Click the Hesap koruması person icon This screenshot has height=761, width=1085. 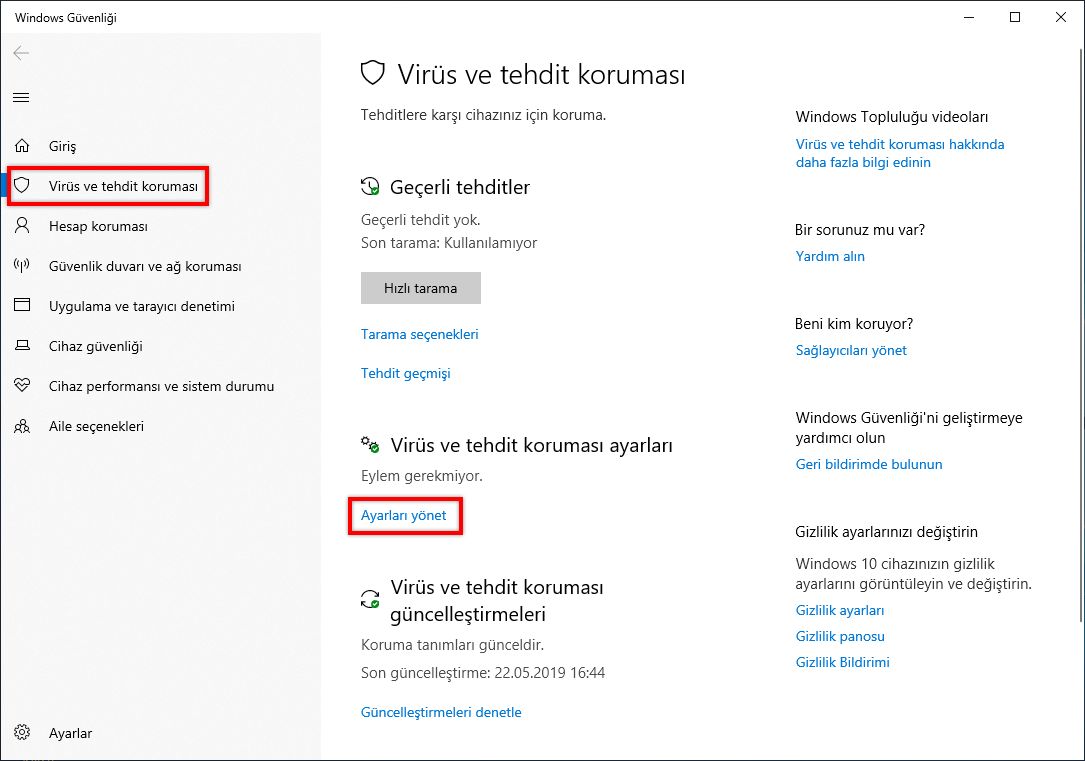coord(22,226)
